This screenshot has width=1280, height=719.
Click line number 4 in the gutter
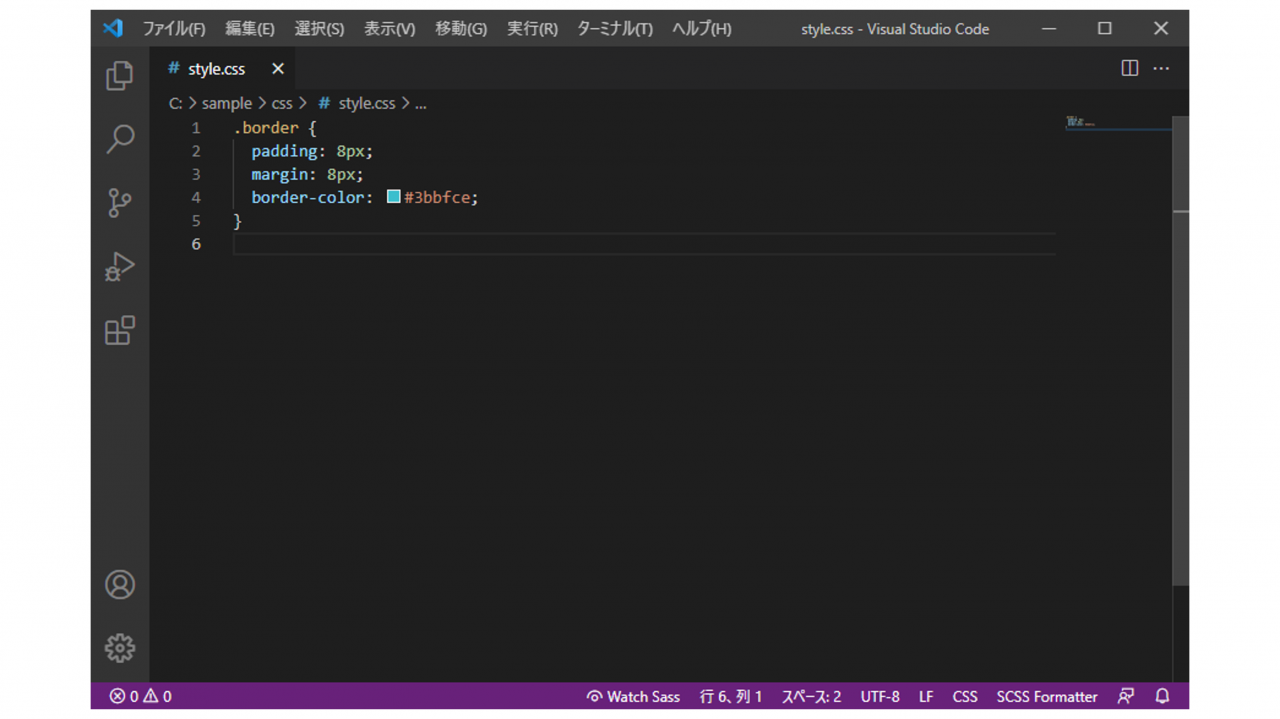click(x=196, y=197)
